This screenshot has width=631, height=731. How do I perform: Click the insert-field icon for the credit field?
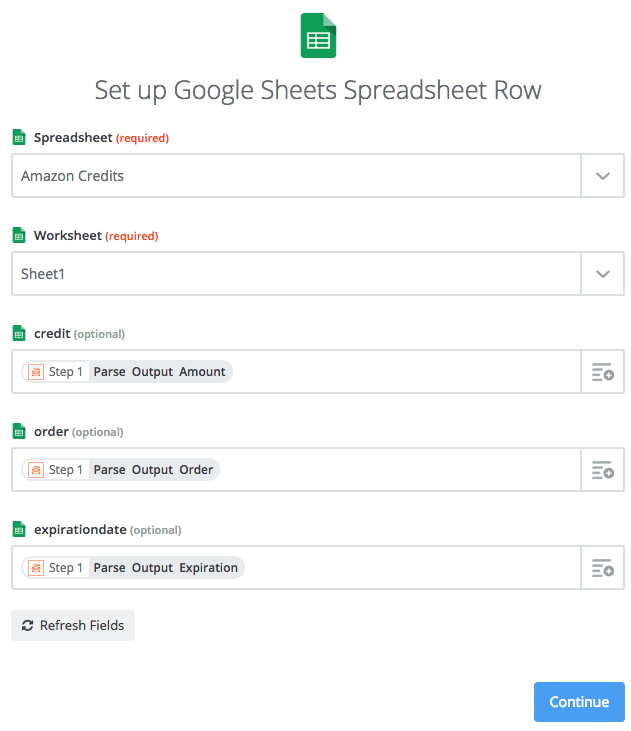click(x=602, y=372)
